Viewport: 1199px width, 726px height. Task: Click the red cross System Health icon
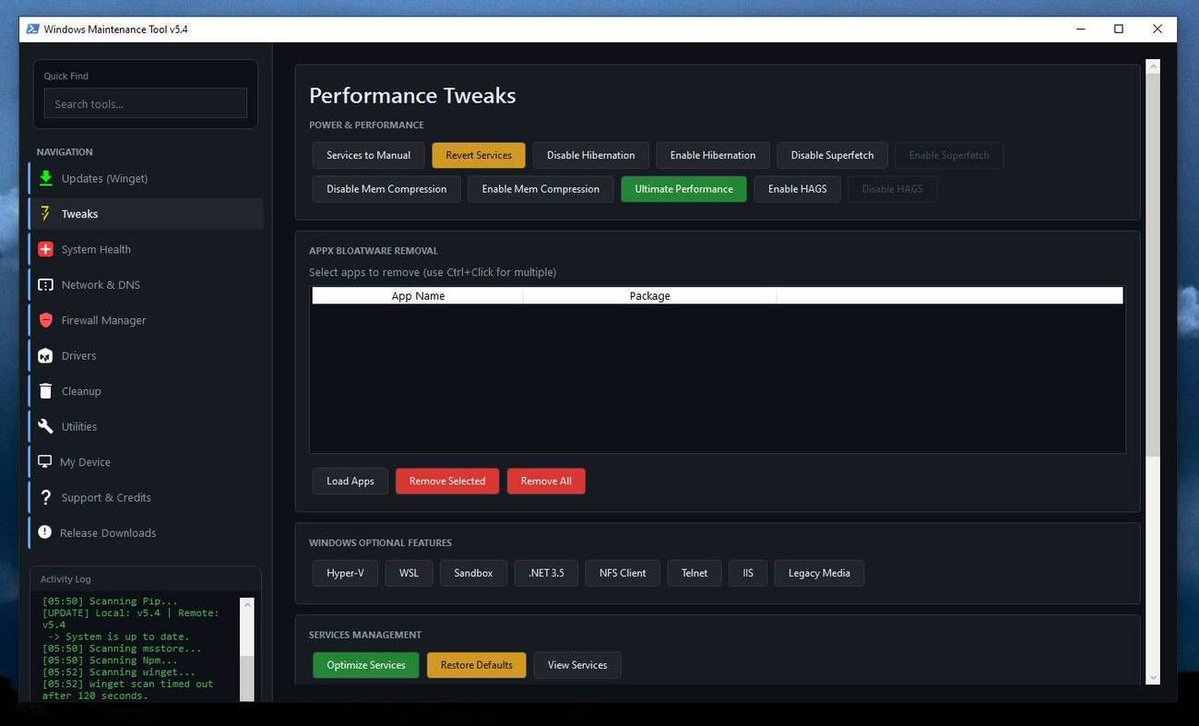[x=46, y=249]
